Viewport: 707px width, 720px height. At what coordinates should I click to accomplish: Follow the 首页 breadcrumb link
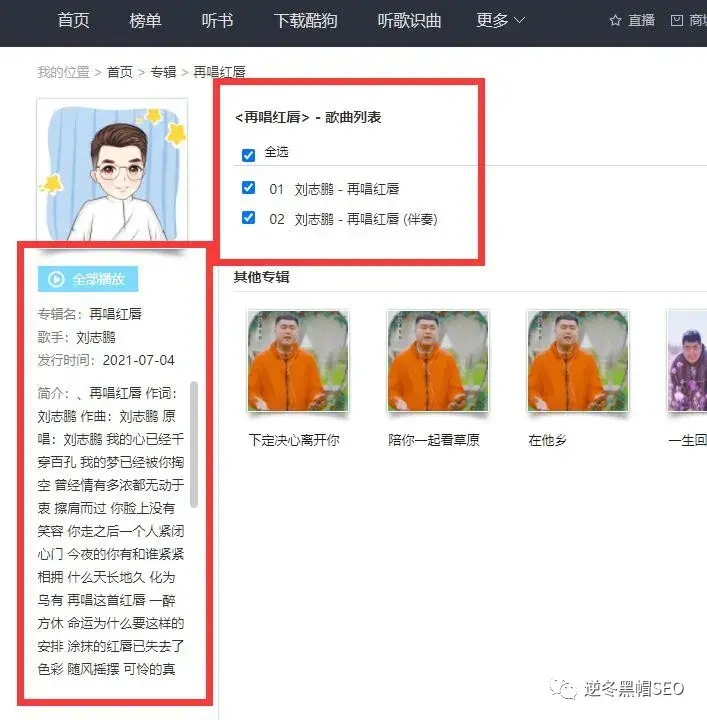pos(120,72)
